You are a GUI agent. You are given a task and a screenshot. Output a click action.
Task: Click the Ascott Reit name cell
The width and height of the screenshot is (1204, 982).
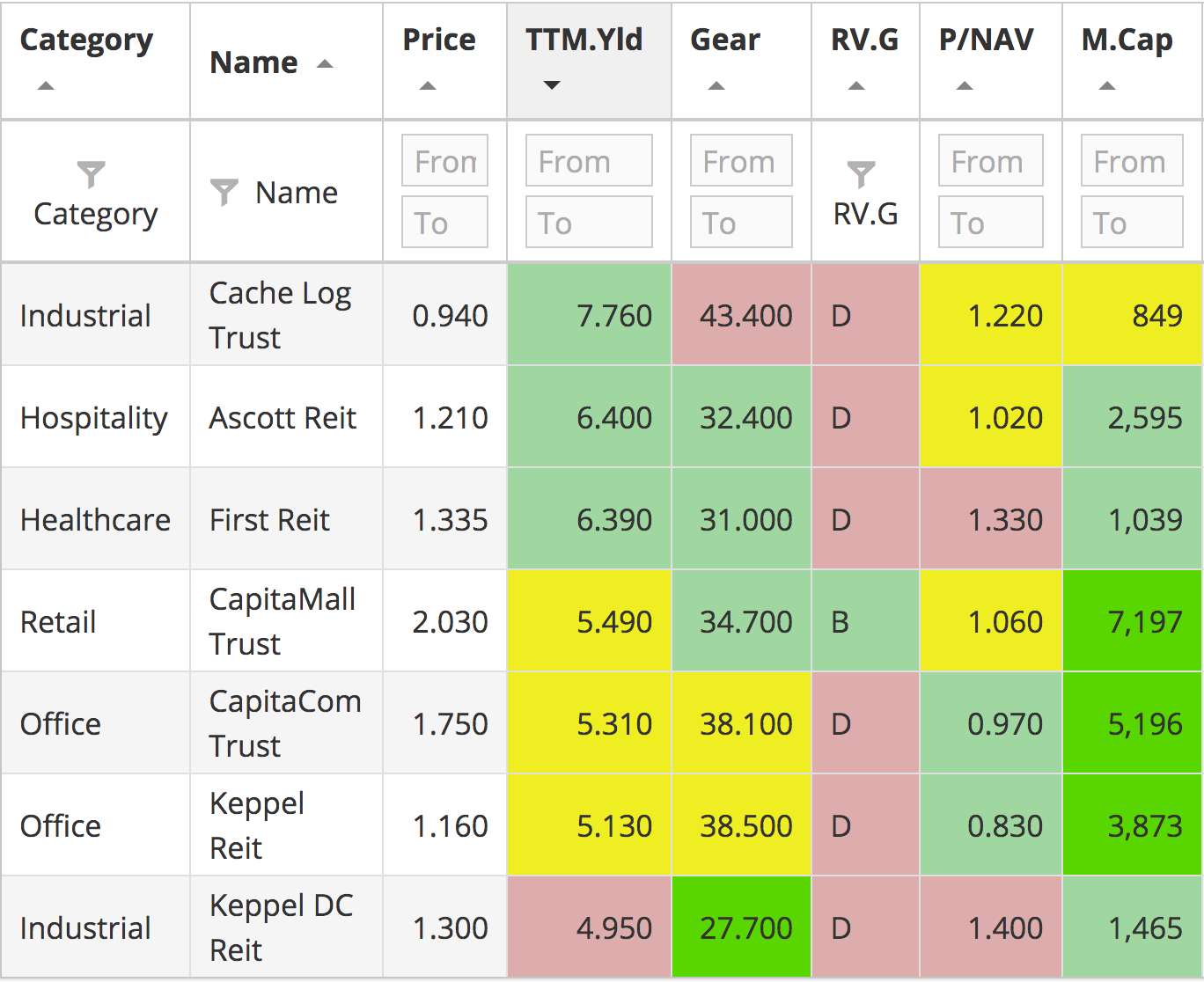coord(283,418)
